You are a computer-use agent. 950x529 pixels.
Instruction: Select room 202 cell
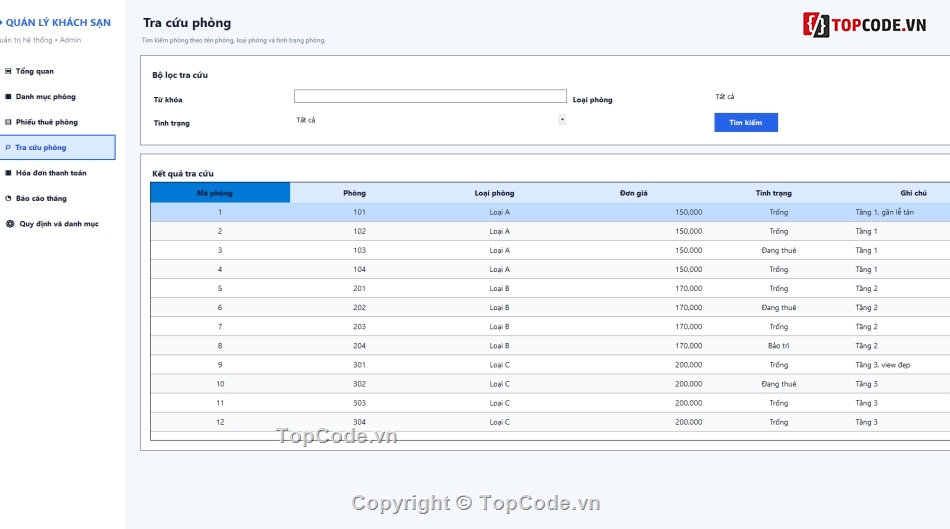[359, 307]
